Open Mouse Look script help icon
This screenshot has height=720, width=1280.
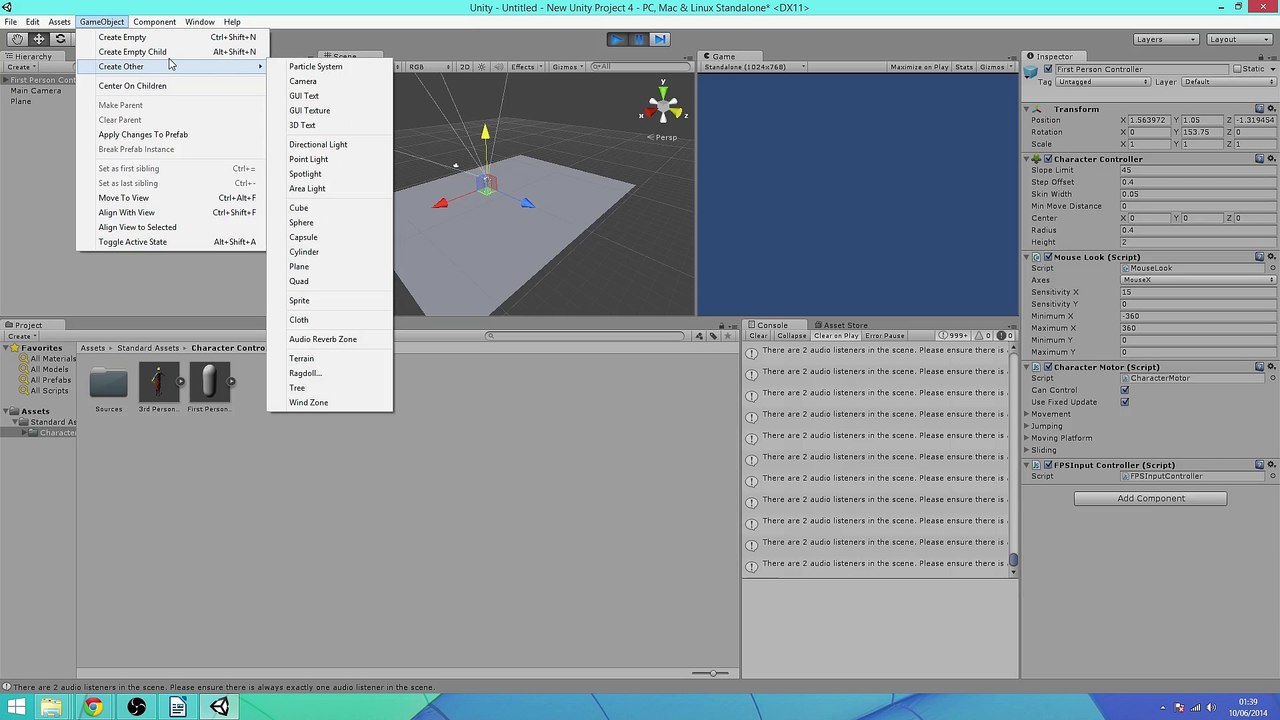[x=1260, y=257]
